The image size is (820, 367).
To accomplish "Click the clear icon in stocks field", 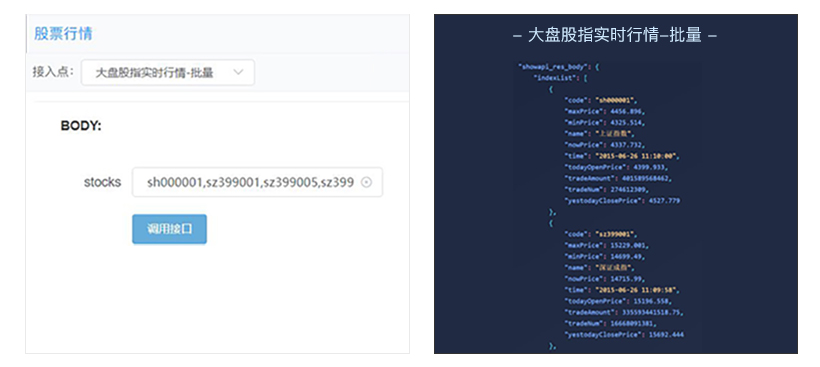I will click(367, 182).
